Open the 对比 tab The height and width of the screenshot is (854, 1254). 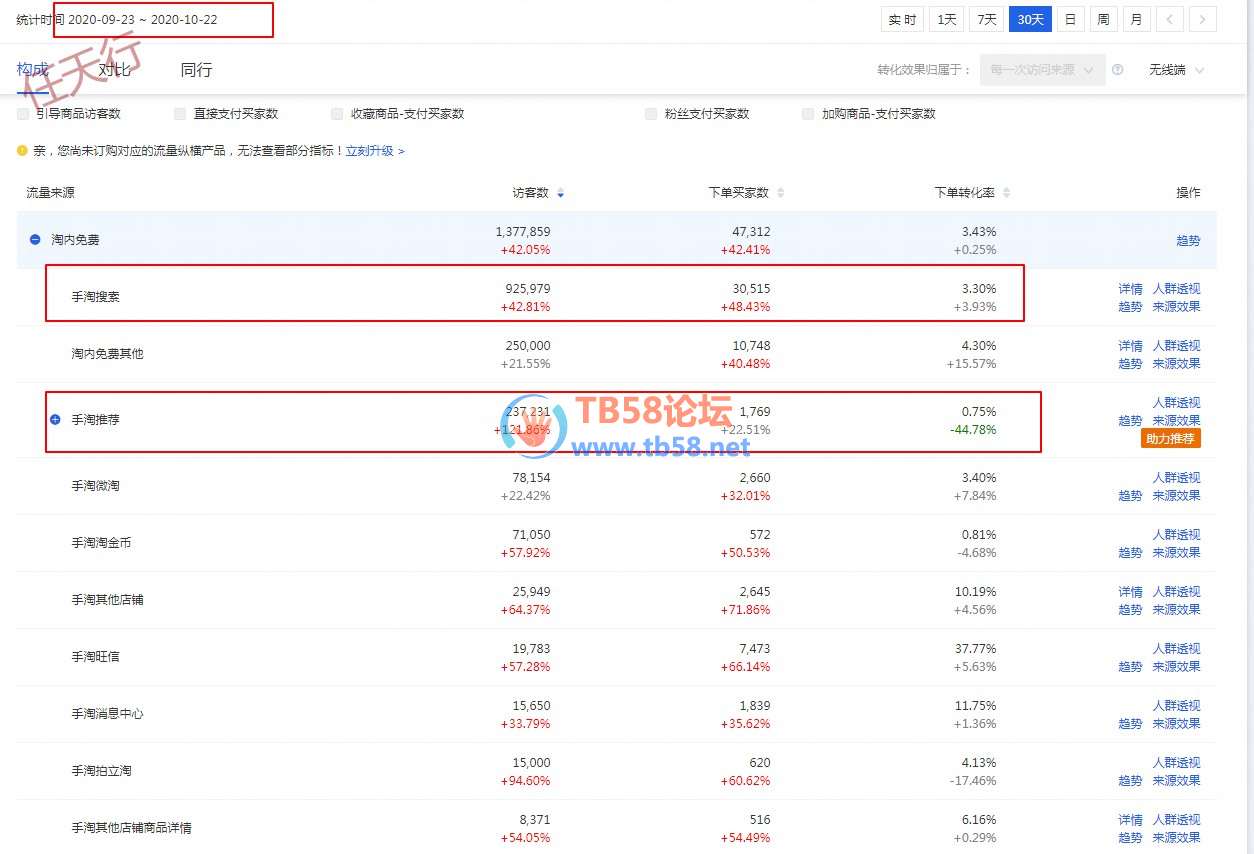[x=114, y=70]
